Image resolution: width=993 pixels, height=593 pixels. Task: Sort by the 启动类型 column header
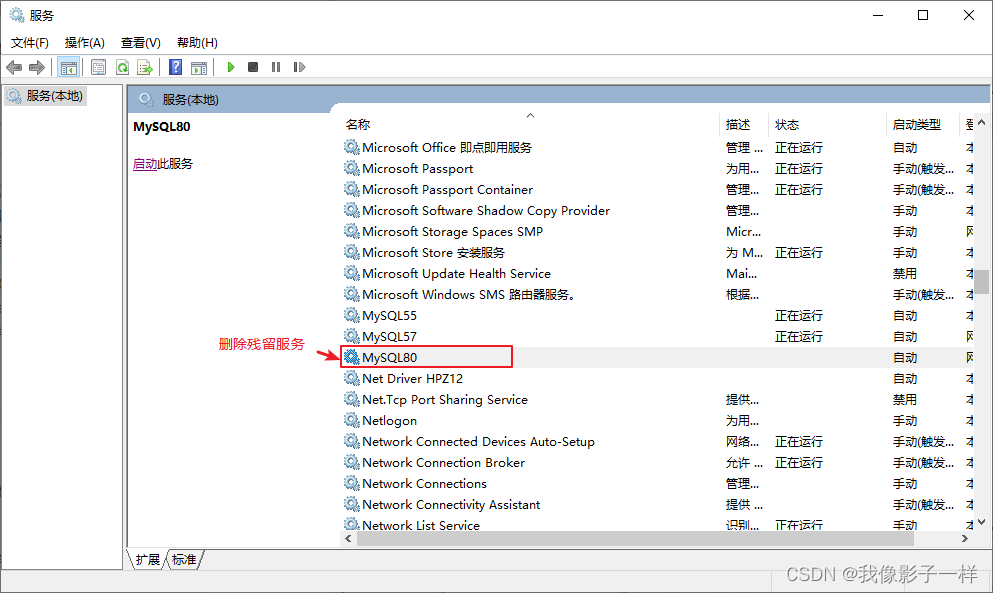(x=922, y=125)
